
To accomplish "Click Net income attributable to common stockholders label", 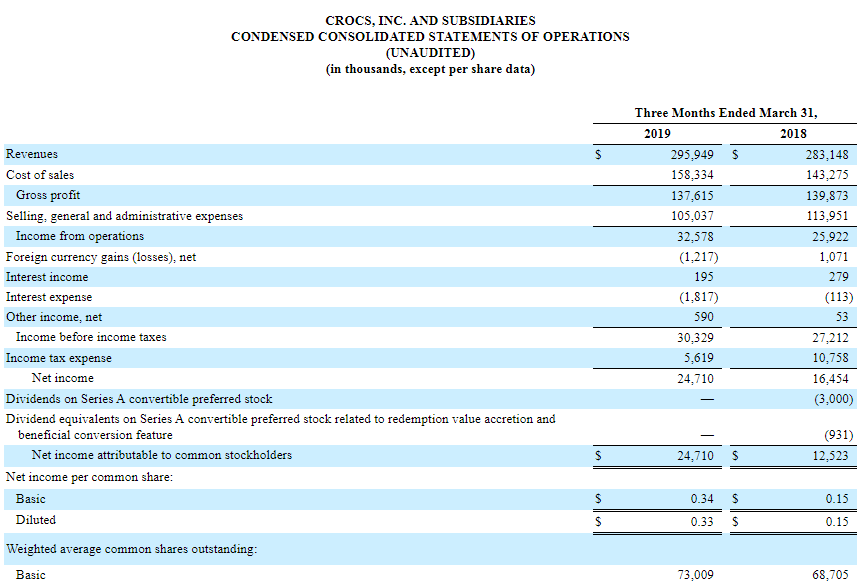I will (162, 455).
